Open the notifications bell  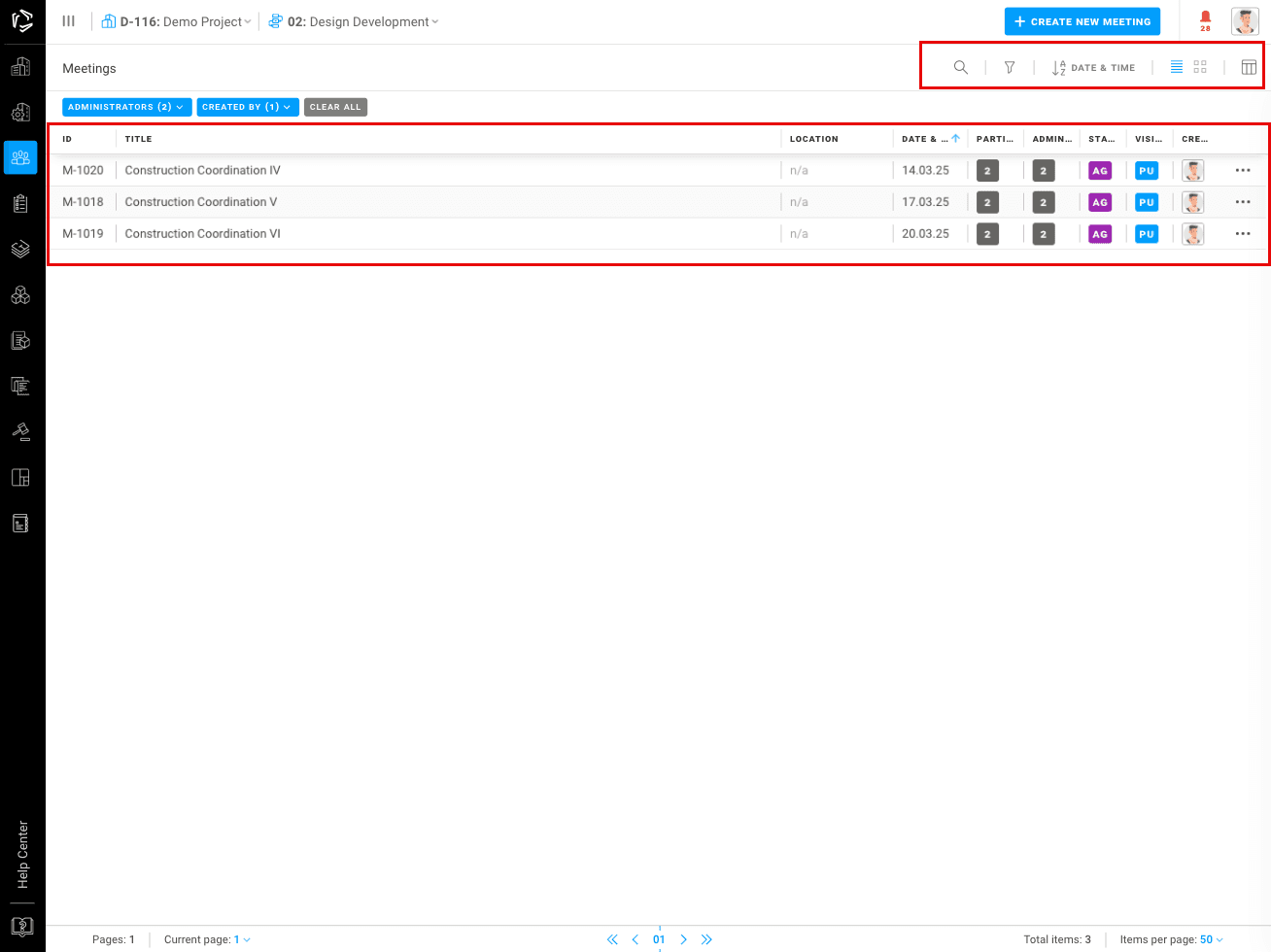click(x=1205, y=19)
